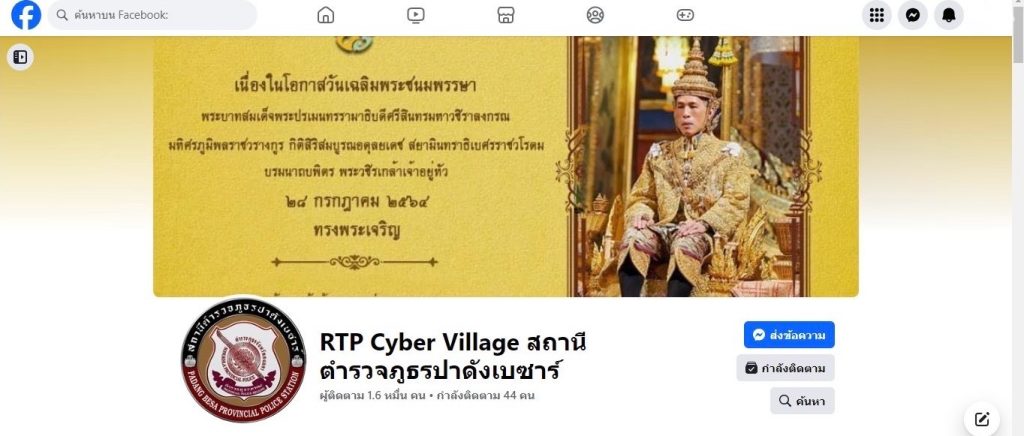Open the apps grid menu
1024x436 pixels.
click(877, 15)
